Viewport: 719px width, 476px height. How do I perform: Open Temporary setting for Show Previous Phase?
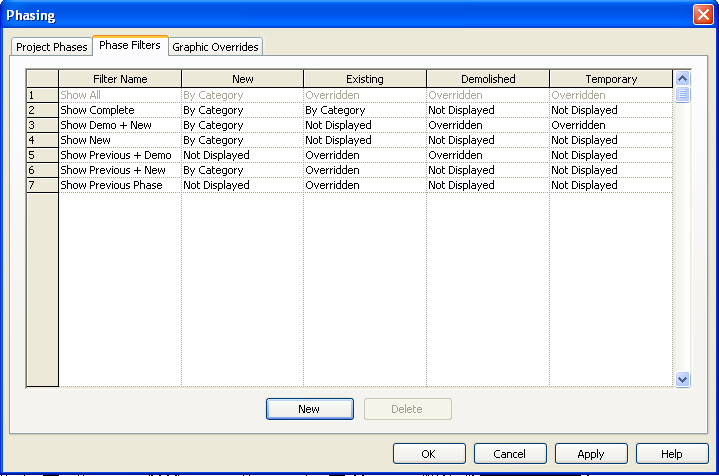609,185
